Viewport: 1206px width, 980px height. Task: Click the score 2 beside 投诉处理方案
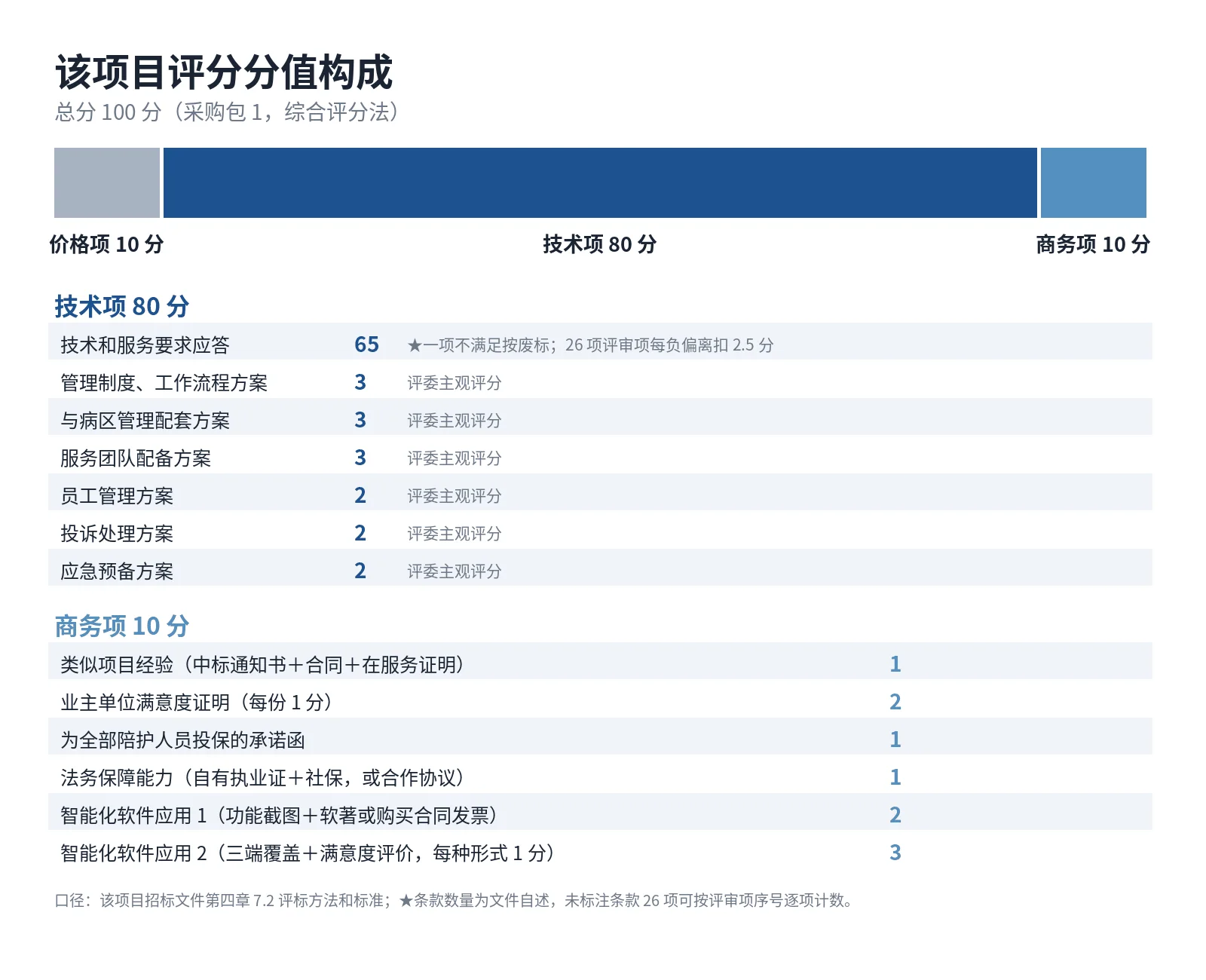coord(360,533)
